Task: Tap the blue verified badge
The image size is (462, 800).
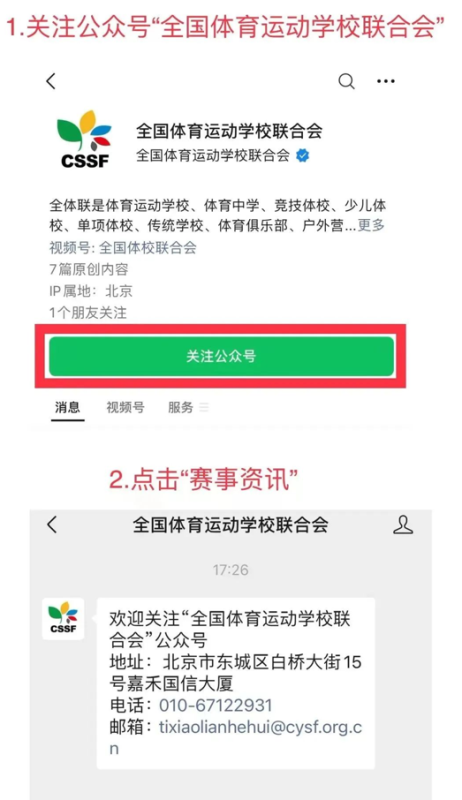Action: (302, 156)
